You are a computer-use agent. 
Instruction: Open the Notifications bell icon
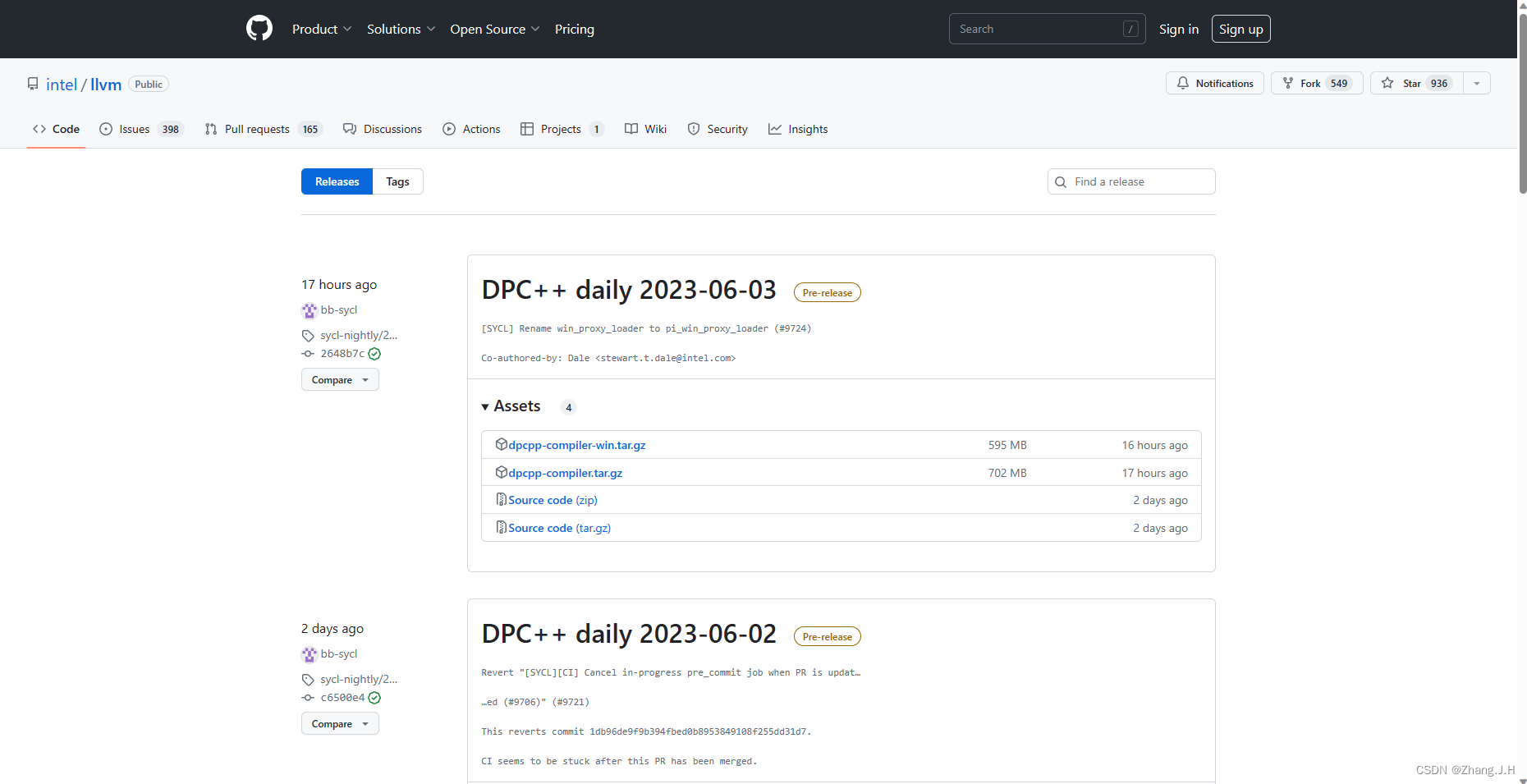(1183, 83)
